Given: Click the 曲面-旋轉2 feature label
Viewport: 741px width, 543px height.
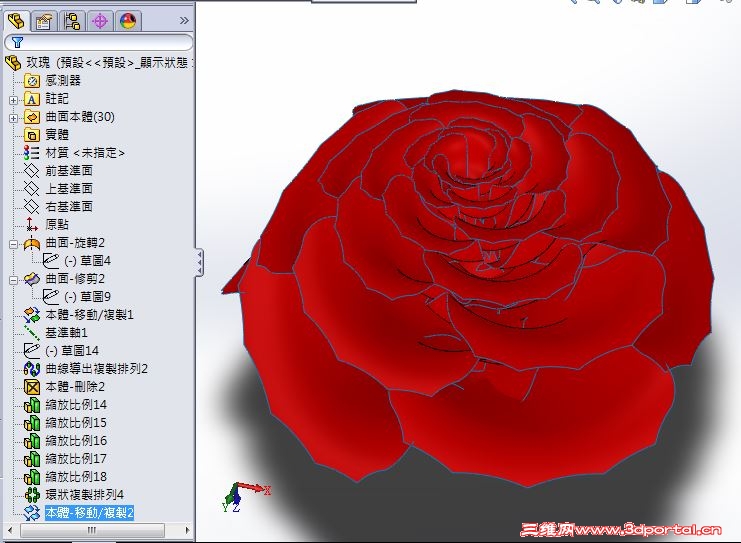Looking at the screenshot, I should click(75, 243).
